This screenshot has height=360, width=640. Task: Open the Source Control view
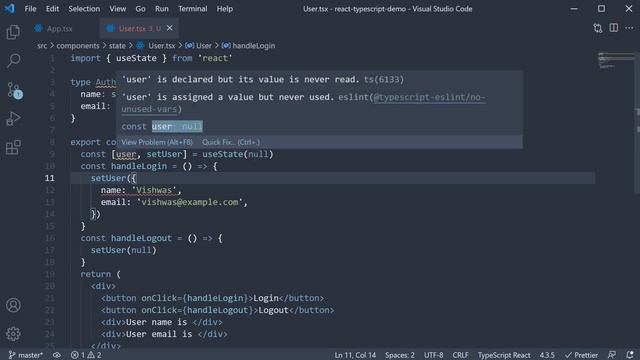point(14,90)
